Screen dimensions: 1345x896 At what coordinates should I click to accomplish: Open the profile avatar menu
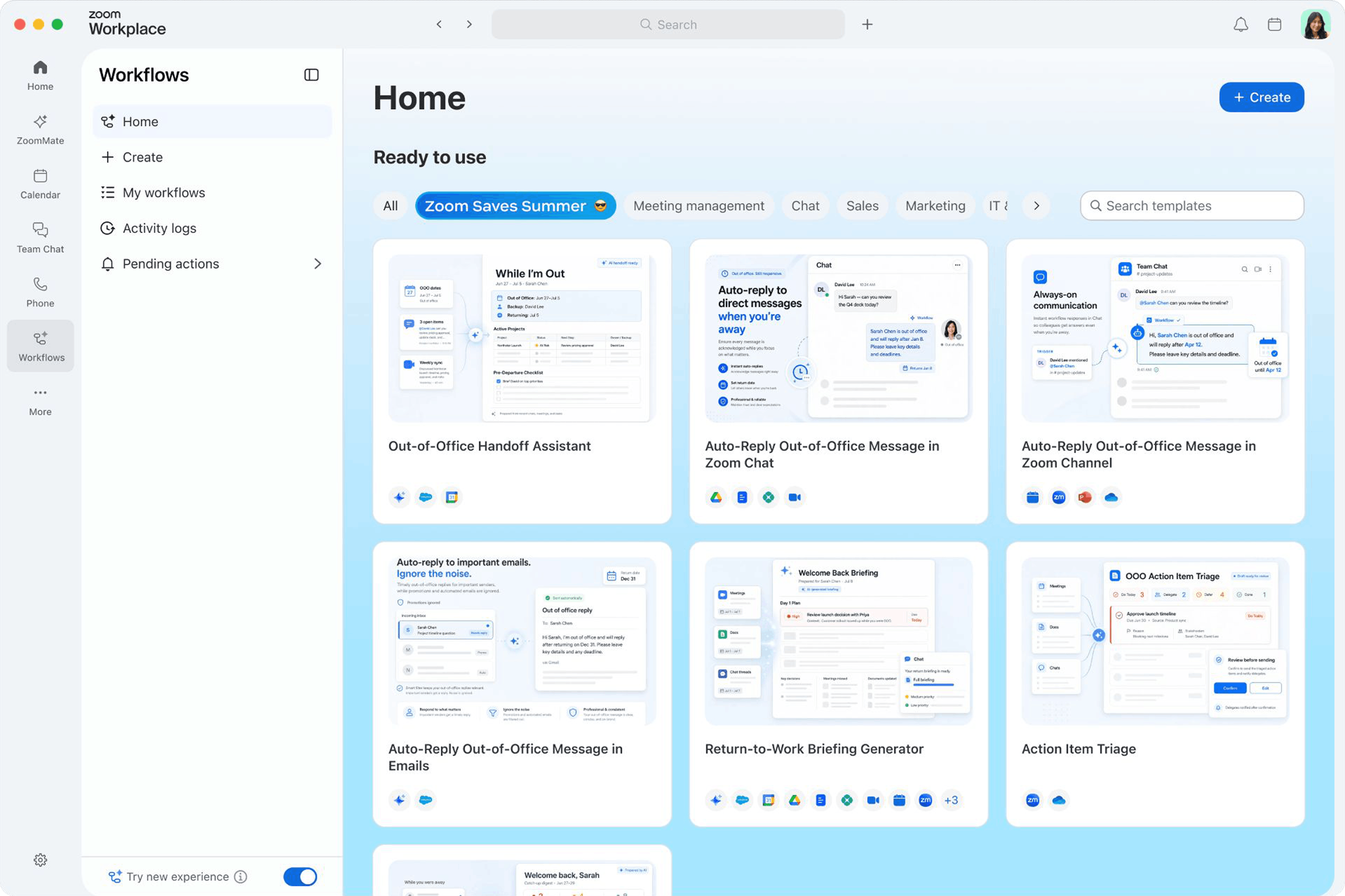point(1315,24)
